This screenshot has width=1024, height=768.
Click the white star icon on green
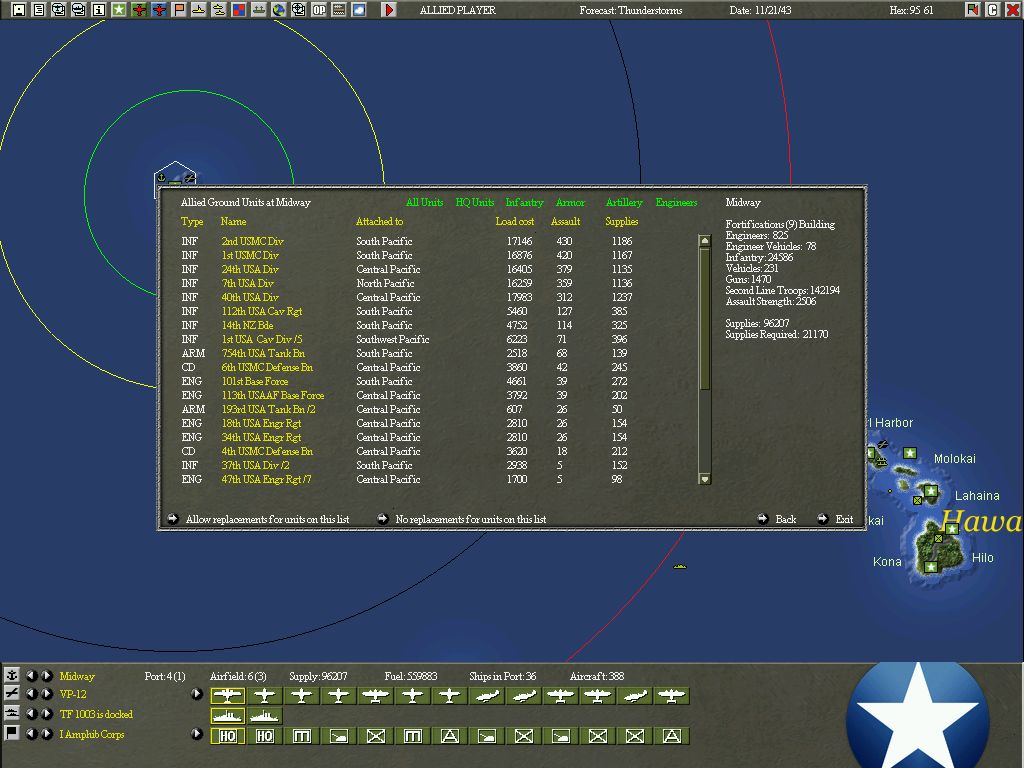point(119,10)
